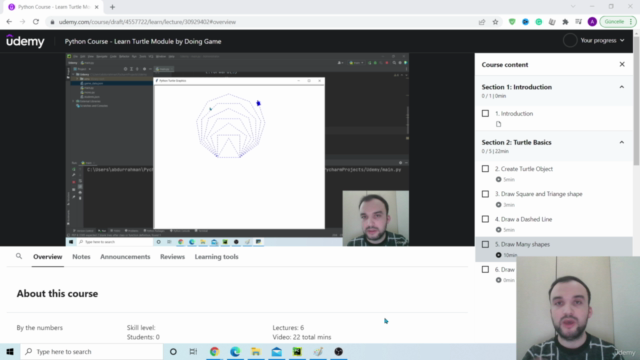
Task: Click the page vertical scrollbar
Action: point(636,100)
